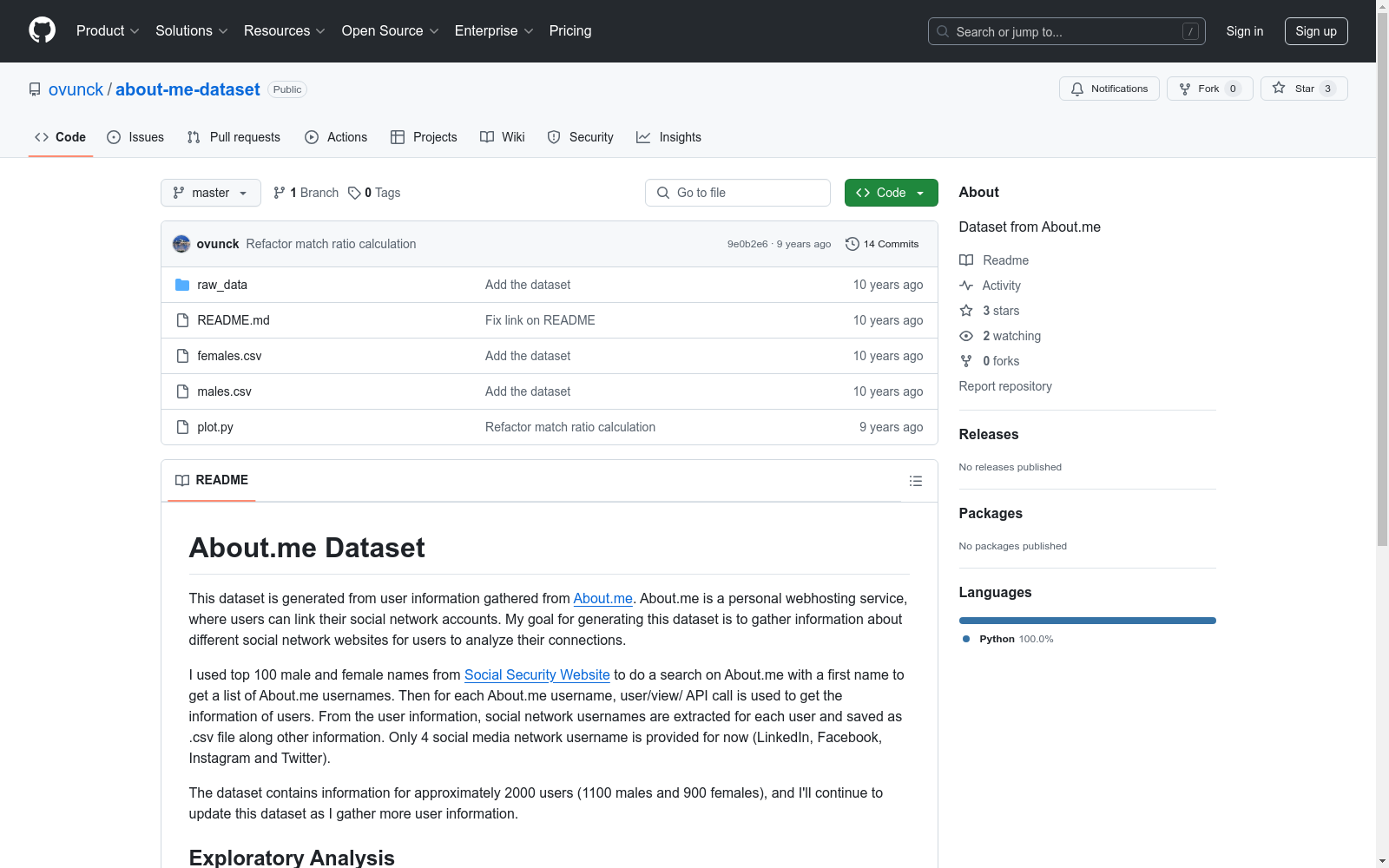The height and width of the screenshot is (868, 1389).
Task: Click the ovunck avatar in commit row
Action: click(x=181, y=244)
